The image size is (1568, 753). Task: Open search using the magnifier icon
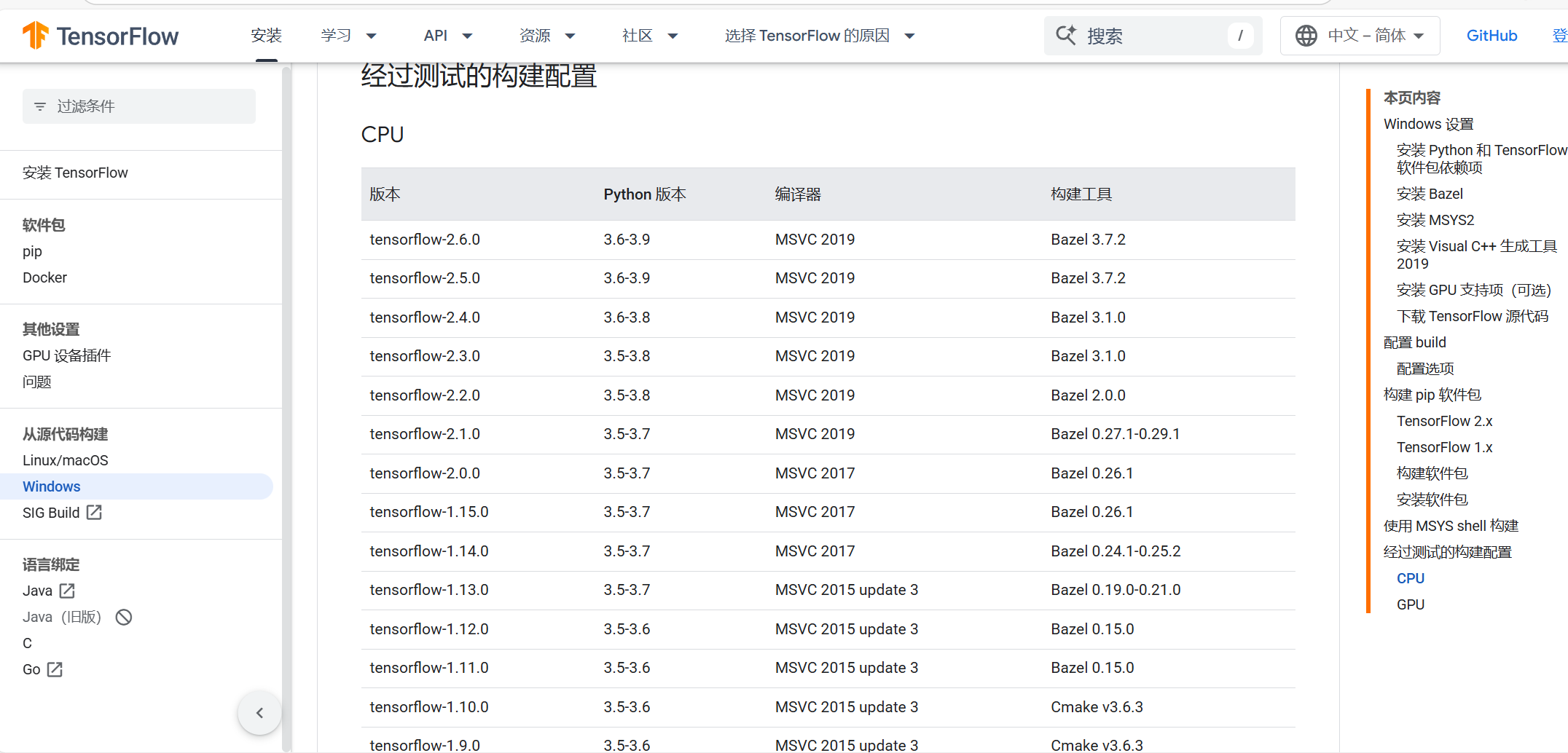coord(1065,34)
